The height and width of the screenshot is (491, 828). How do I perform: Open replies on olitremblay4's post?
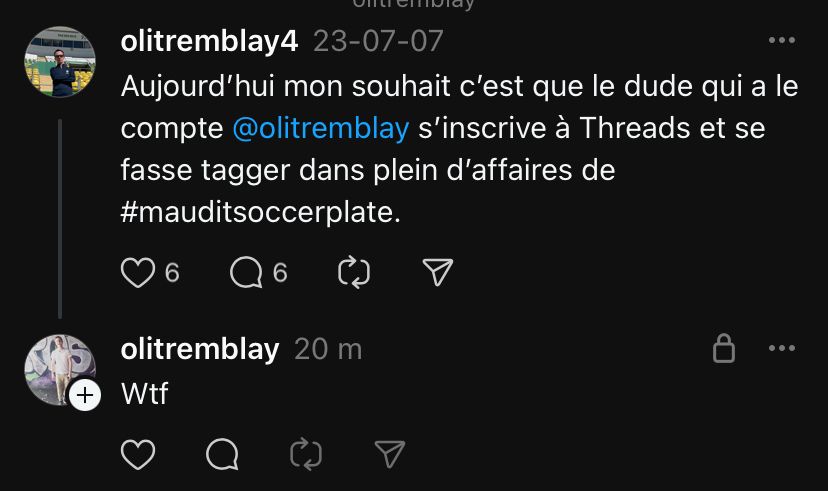click(x=246, y=272)
